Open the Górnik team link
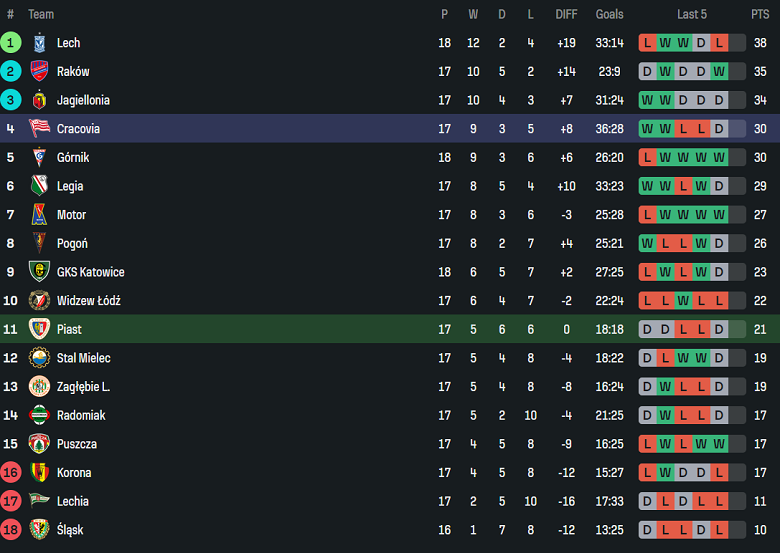Image resolution: width=780 pixels, height=553 pixels. click(72, 157)
